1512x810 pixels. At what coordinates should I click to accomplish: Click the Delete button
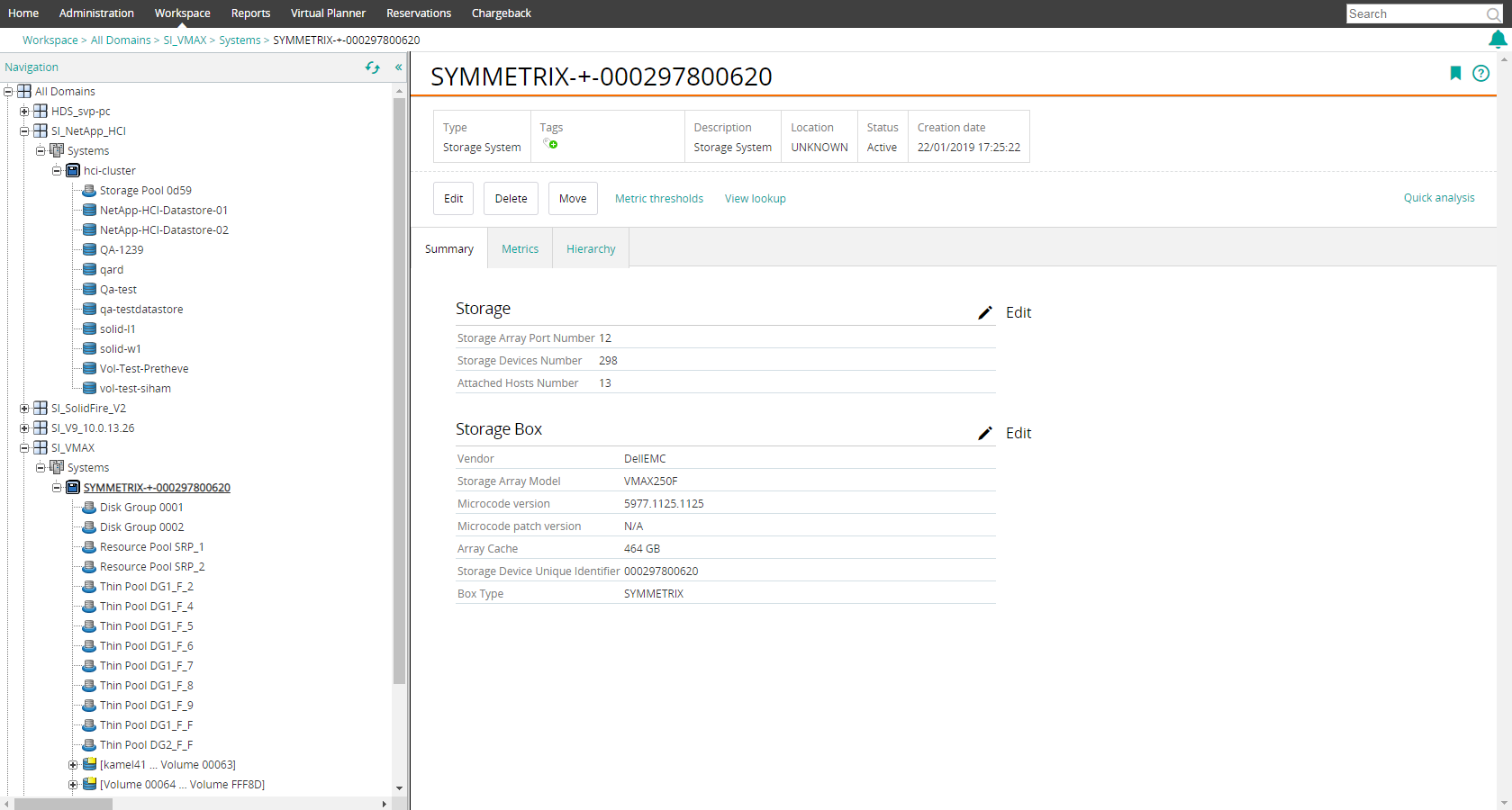click(x=511, y=199)
